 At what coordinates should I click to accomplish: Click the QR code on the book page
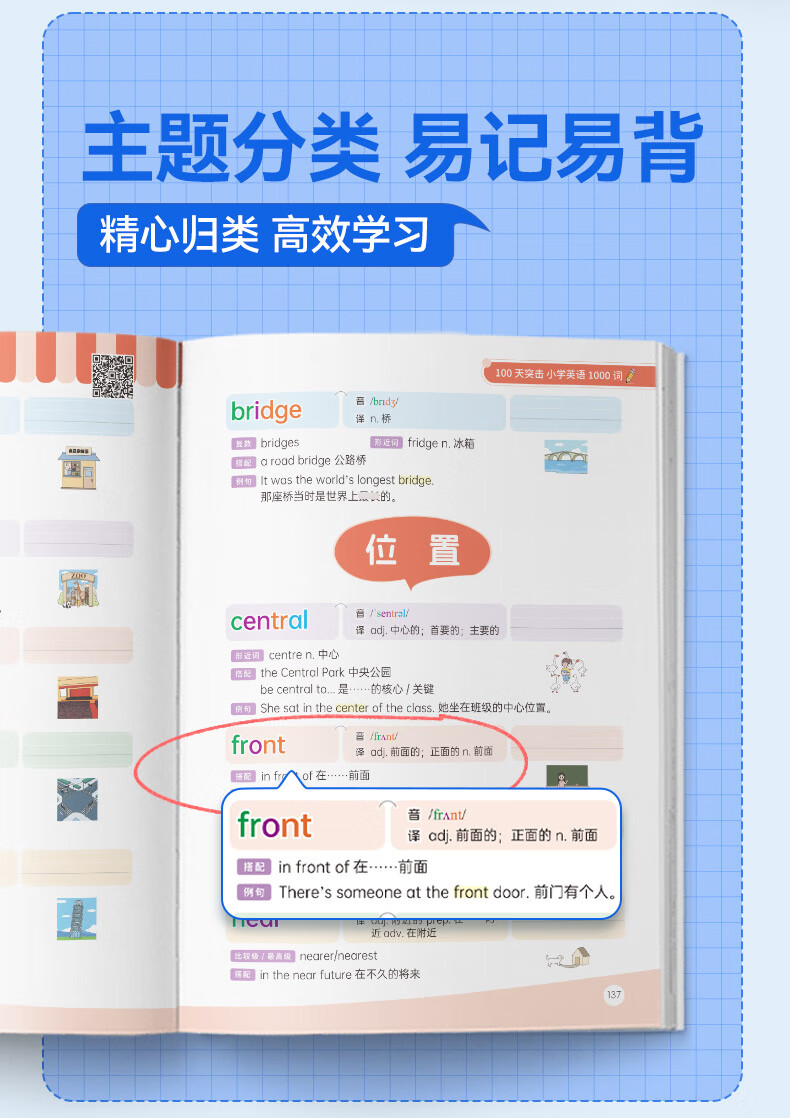[113, 376]
